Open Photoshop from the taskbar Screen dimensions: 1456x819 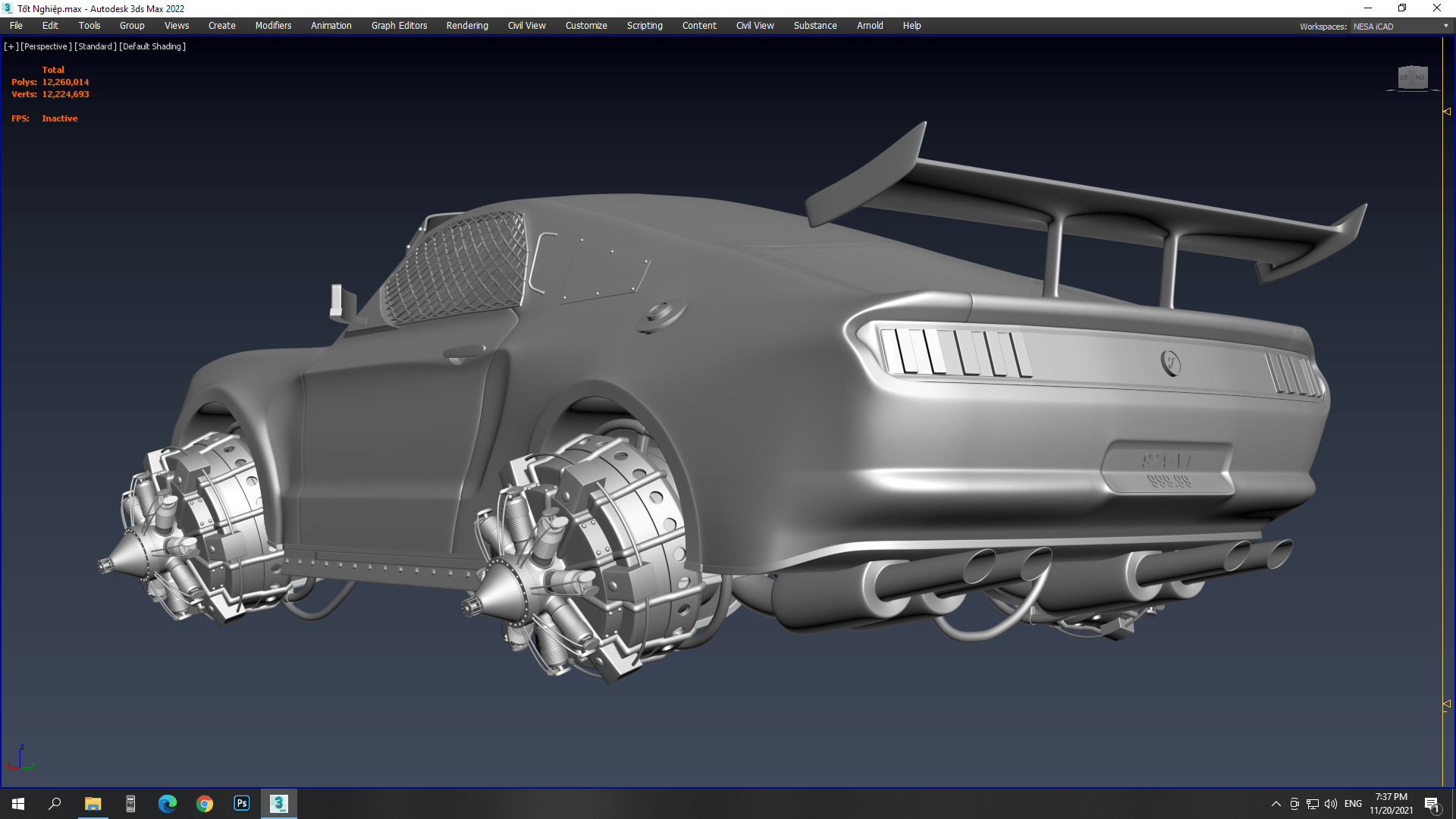click(242, 803)
